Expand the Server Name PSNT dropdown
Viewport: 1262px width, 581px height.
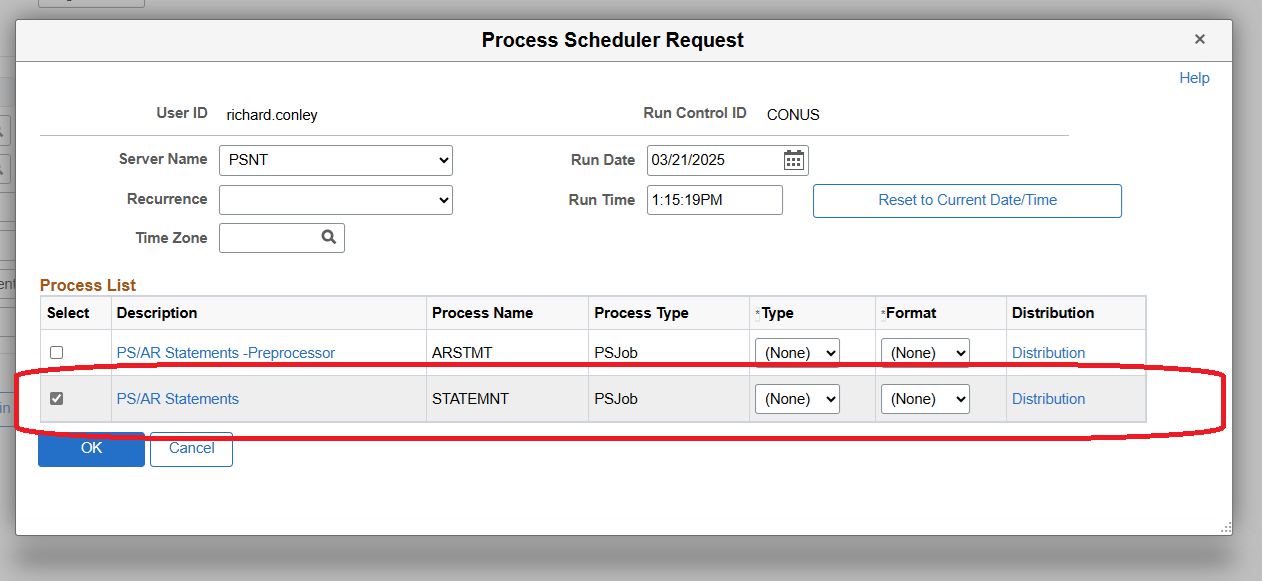(336, 160)
